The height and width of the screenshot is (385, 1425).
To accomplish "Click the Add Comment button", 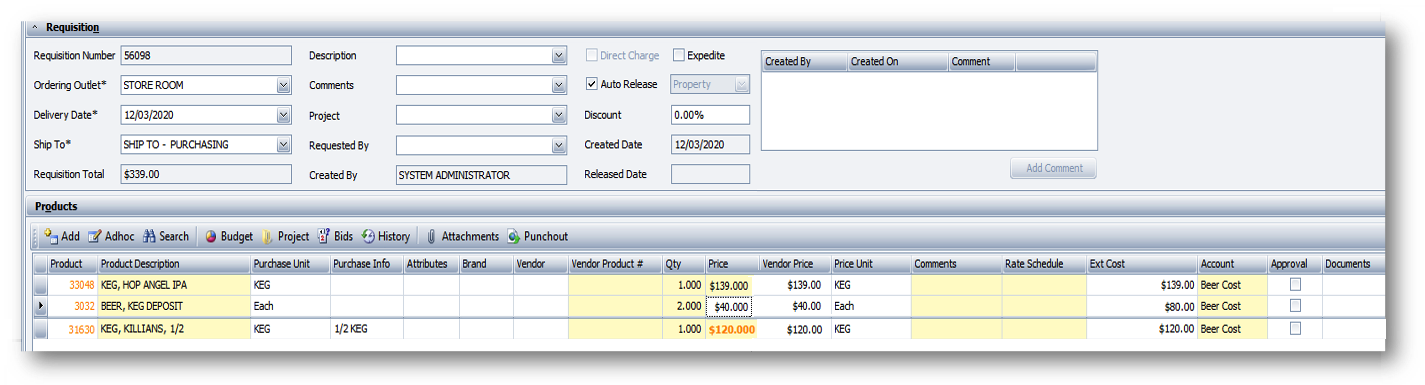I will click(x=1053, y=169).
